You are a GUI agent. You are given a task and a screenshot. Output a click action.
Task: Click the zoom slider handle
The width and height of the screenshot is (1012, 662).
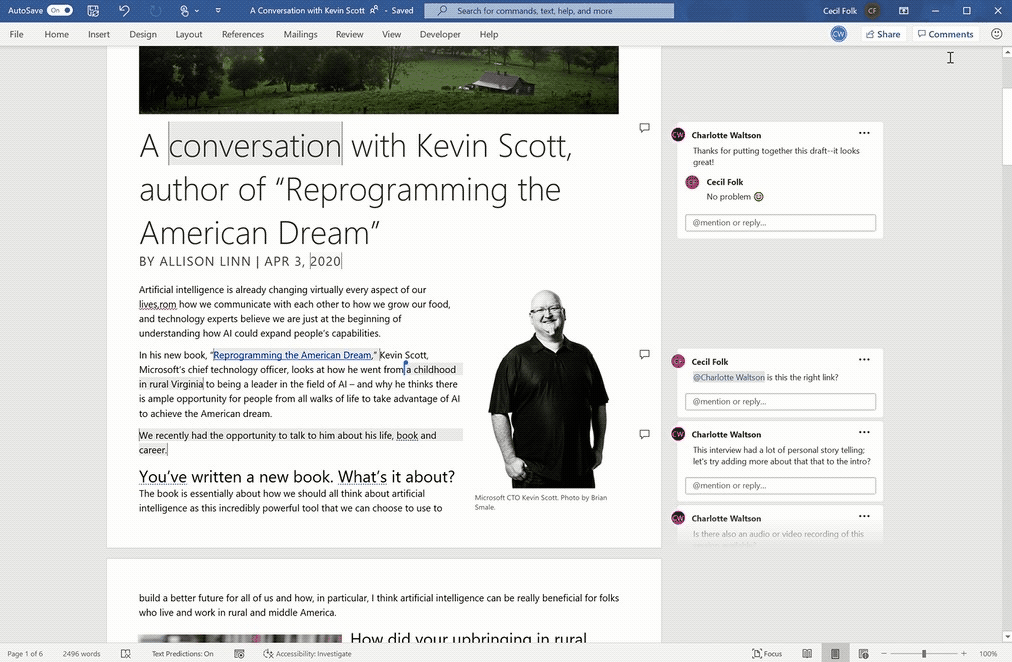pyautogui.click(x=924, y=654)
